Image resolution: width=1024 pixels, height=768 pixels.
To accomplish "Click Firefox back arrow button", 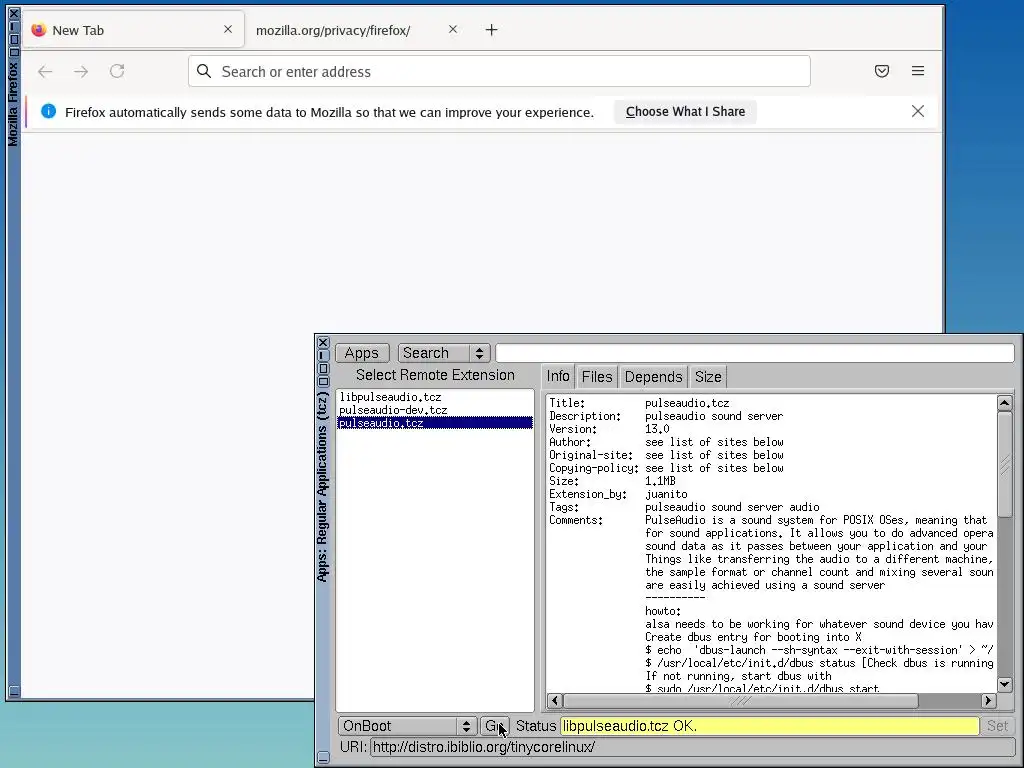I will point(45,71).
